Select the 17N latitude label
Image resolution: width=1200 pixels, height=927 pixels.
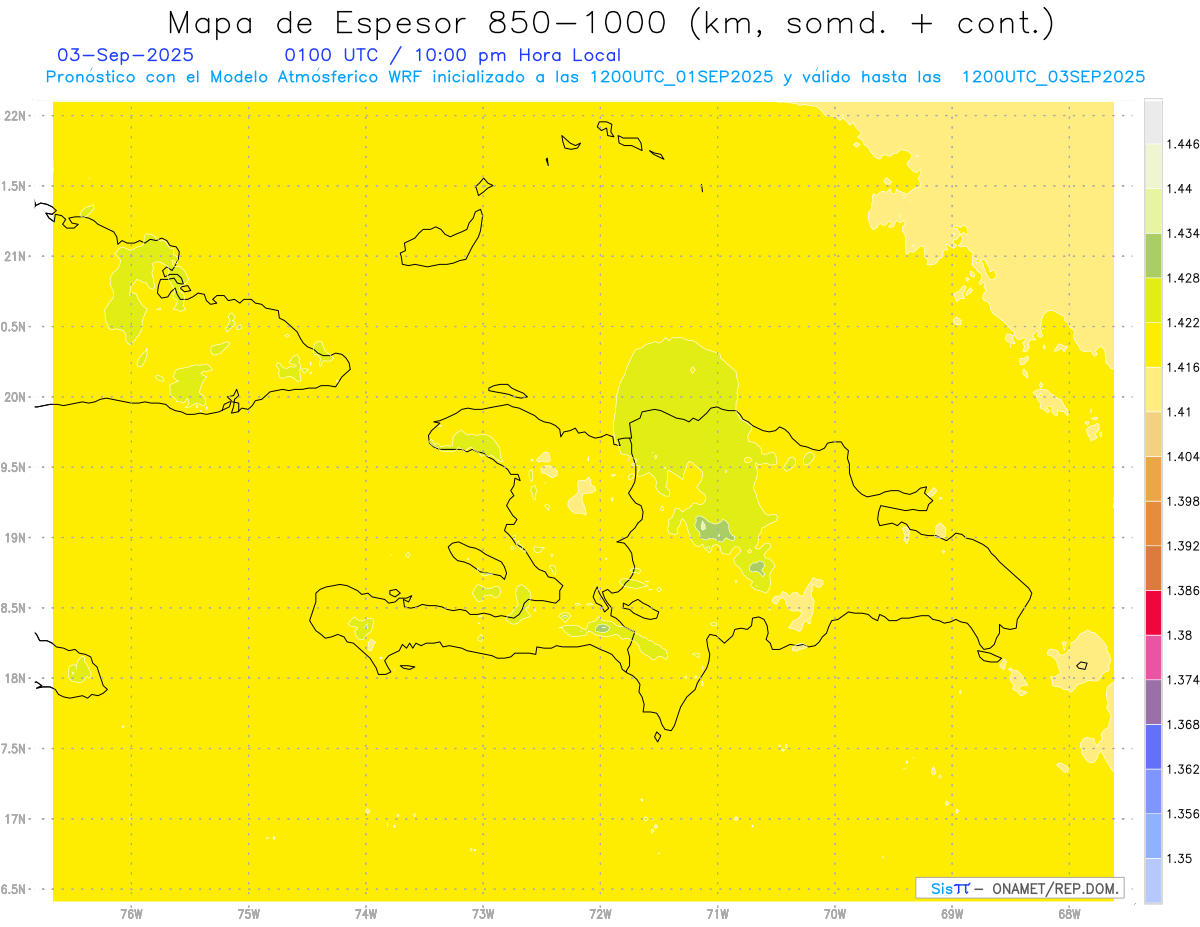[14, 819]
